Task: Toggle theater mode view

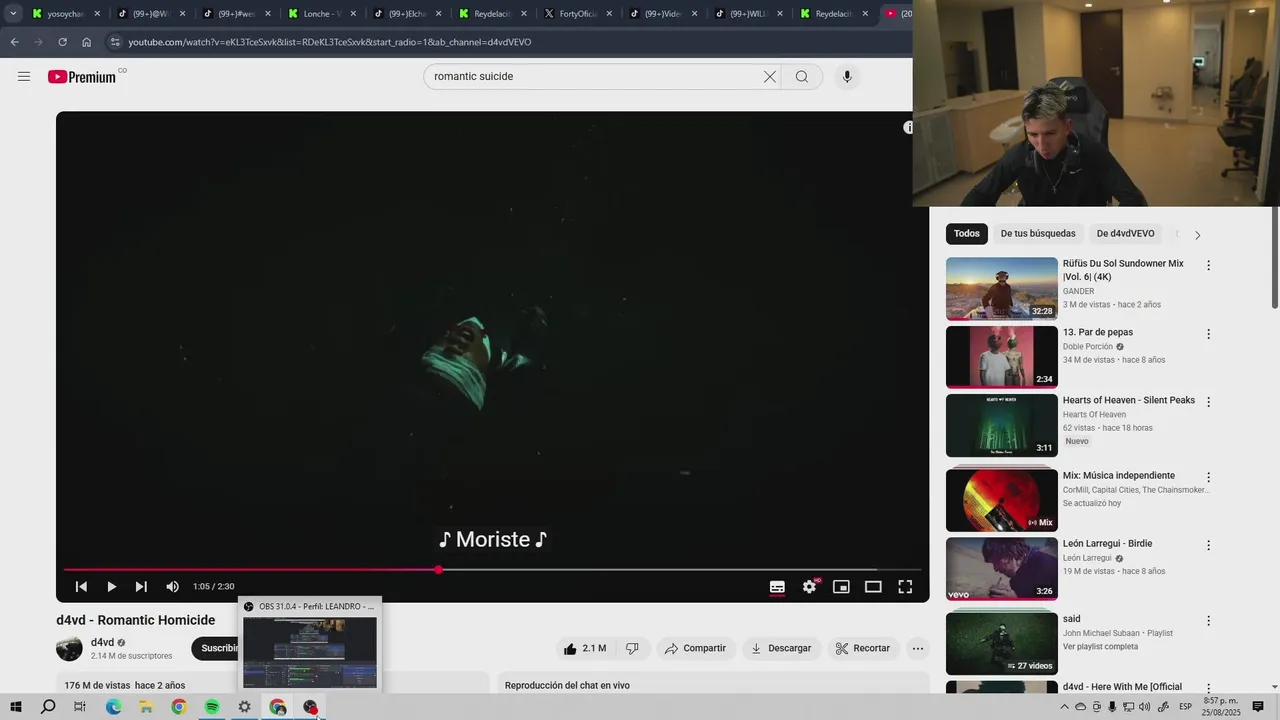Action: [873, 587]
